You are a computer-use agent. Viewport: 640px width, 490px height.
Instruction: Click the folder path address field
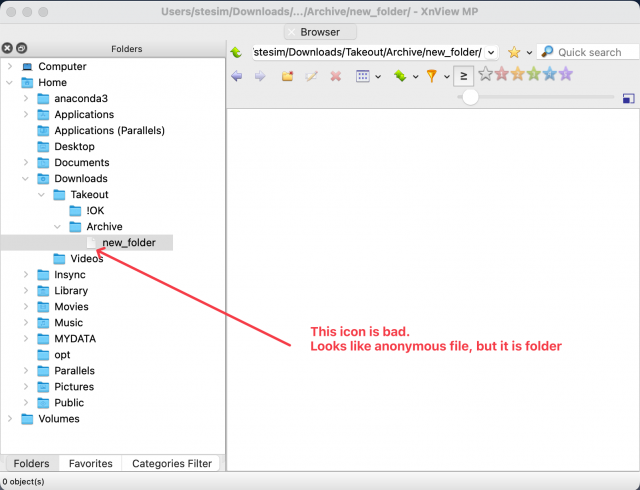(368, 52)
